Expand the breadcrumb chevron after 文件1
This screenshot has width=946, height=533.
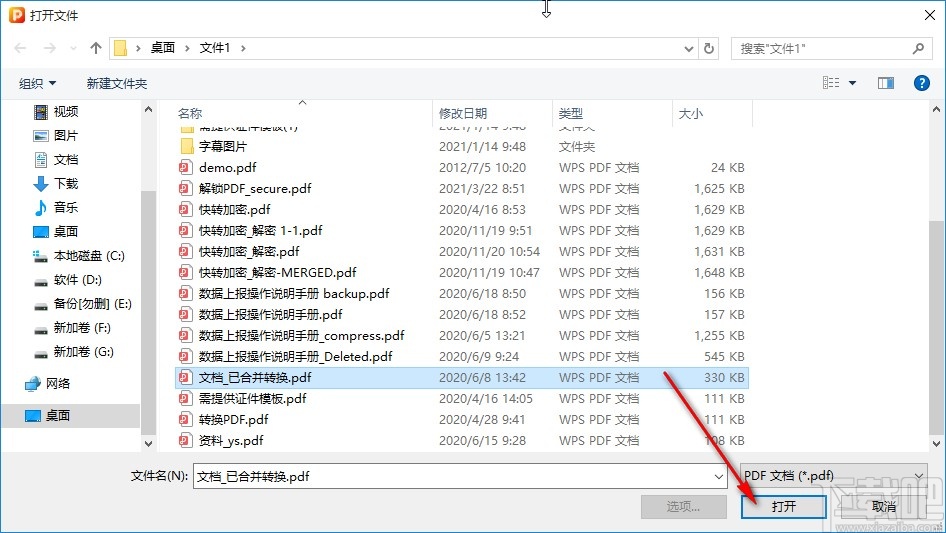click(x=243, y=48)
